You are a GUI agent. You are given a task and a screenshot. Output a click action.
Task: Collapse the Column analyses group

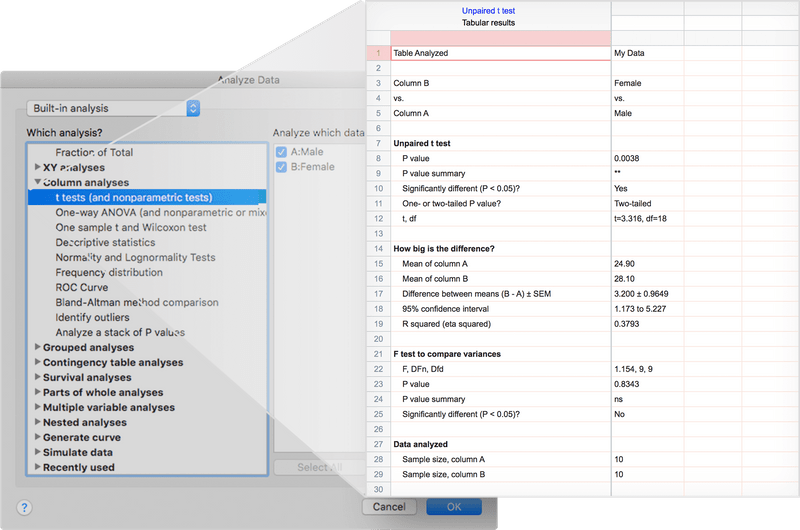[38, 183]
